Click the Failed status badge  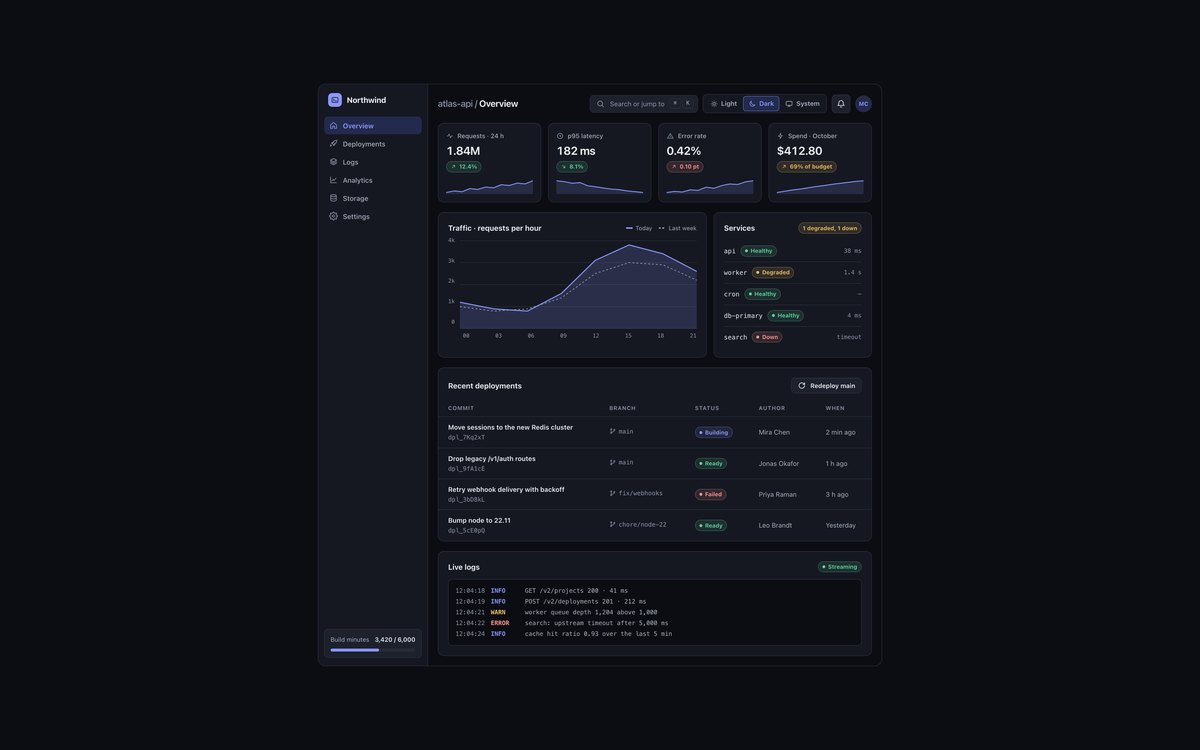(711, 494)
